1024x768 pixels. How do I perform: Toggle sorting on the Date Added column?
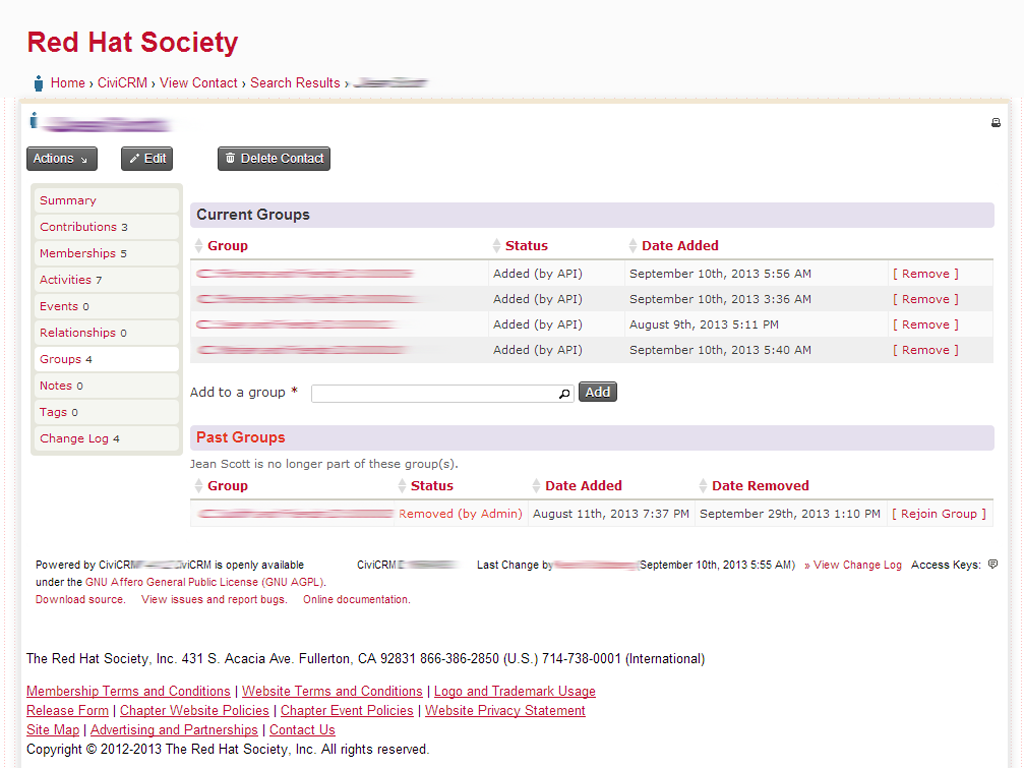[633, 245]
